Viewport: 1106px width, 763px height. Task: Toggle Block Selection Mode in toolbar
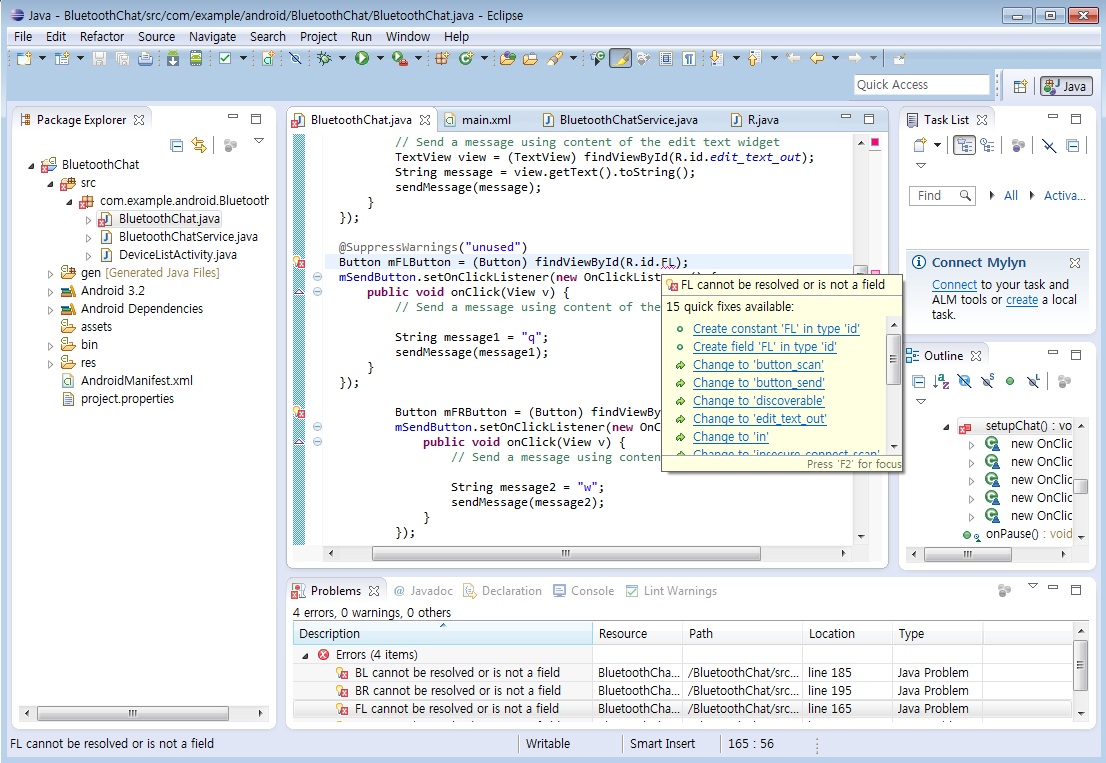click(666, 59)
